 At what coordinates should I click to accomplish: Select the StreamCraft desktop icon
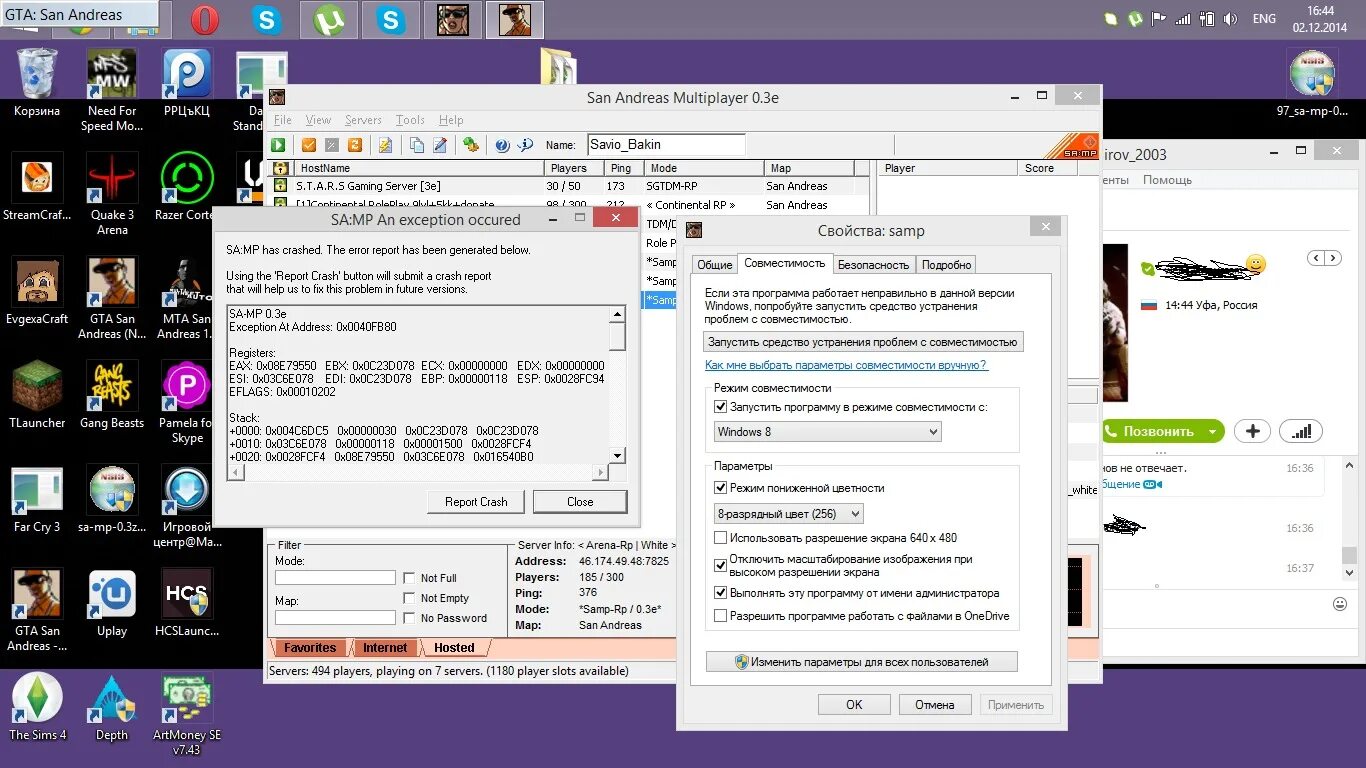pos(37,187)
